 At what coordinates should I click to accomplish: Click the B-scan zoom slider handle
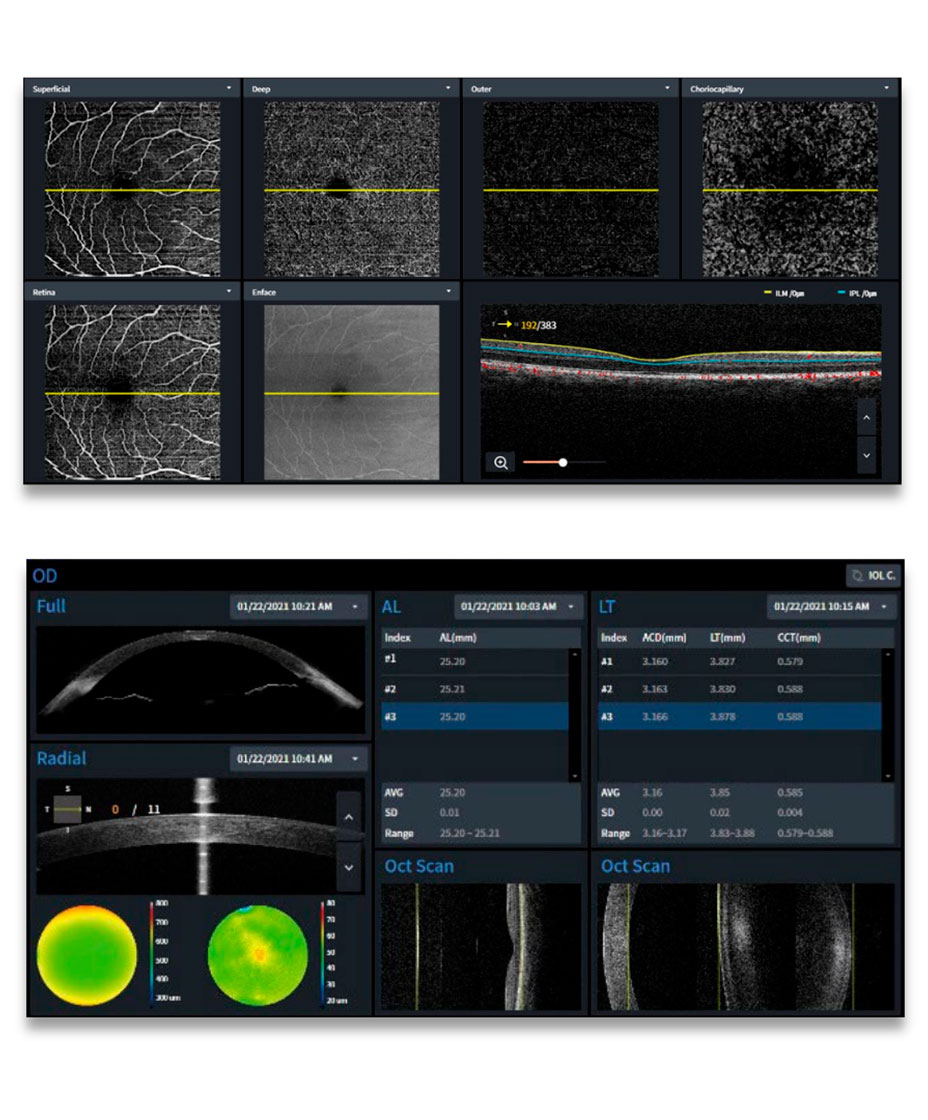pyautogui.click(x=563, y=462)
